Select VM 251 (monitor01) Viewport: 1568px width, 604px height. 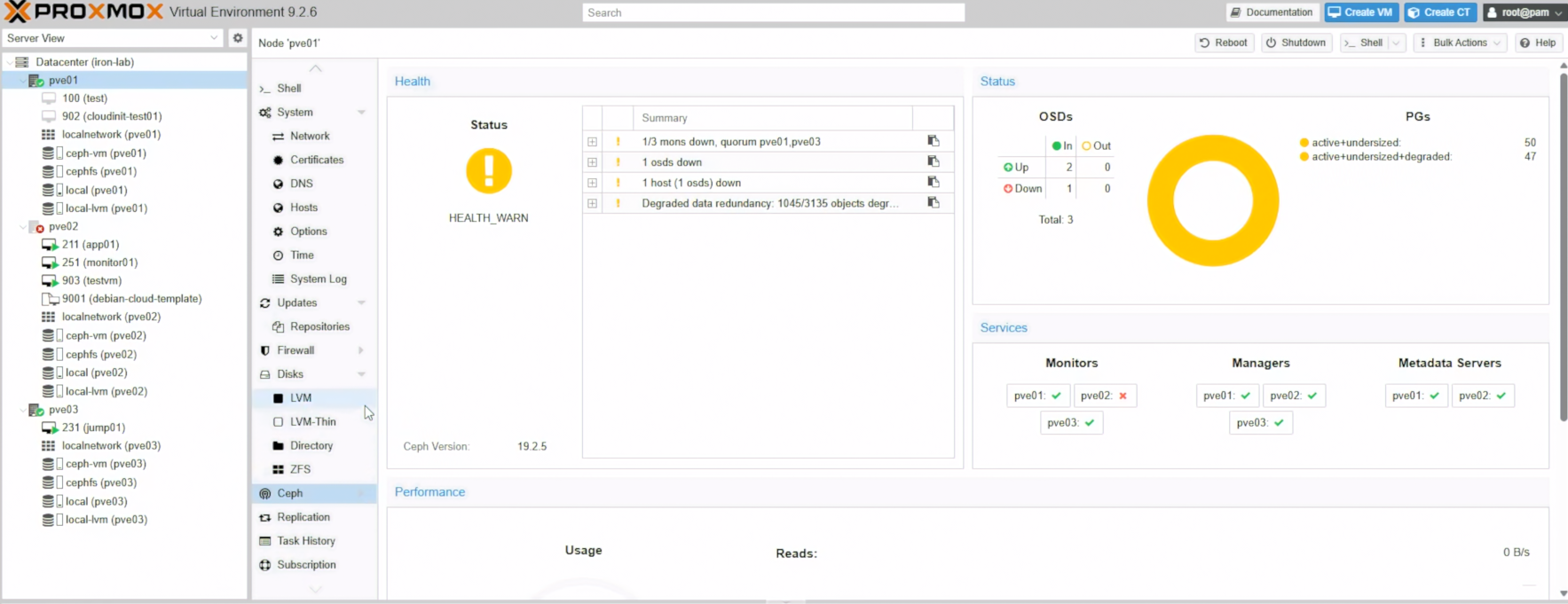click(99, 263)
